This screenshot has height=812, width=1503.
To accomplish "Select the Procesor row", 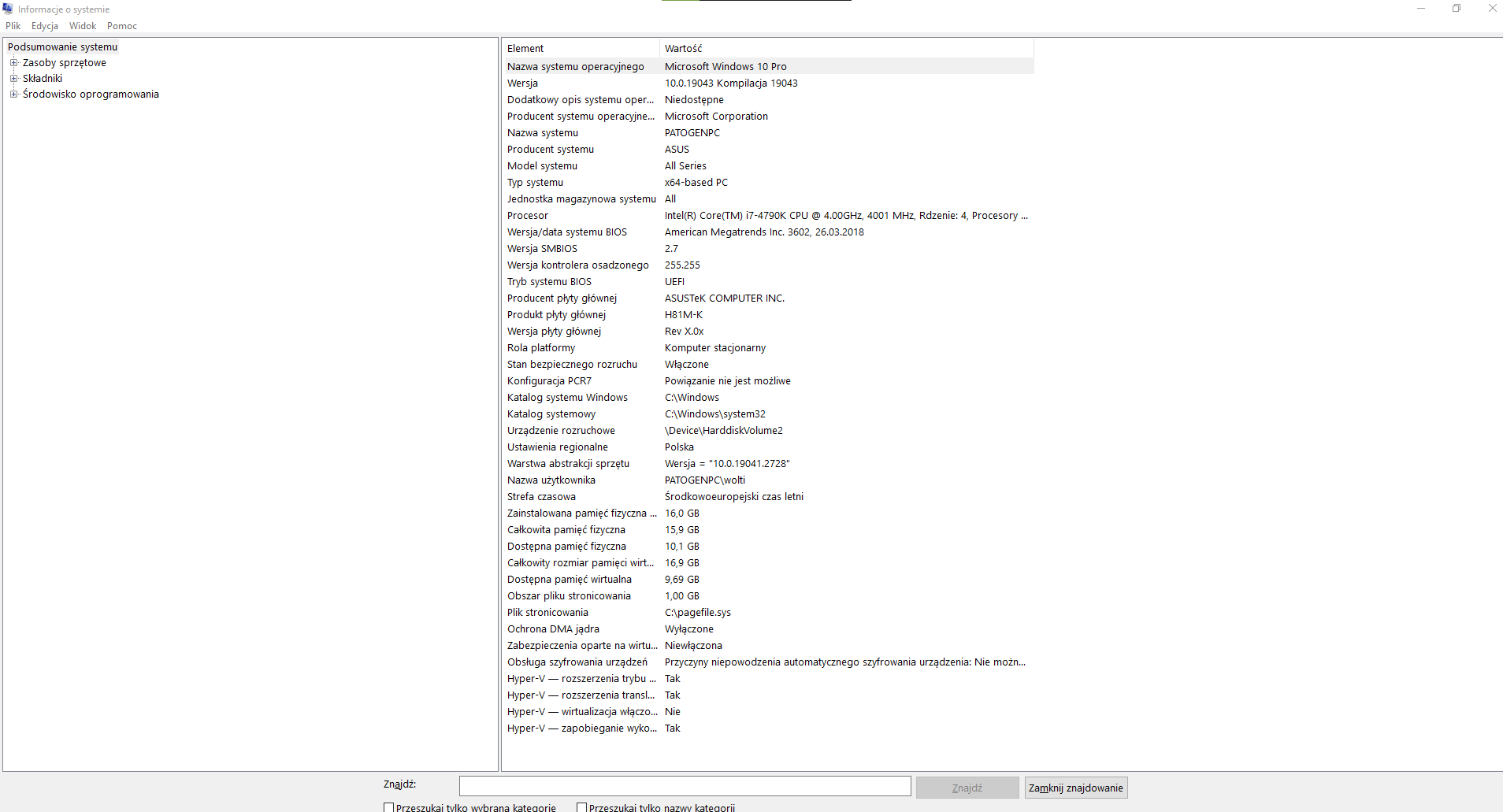I will coord(768,215).
